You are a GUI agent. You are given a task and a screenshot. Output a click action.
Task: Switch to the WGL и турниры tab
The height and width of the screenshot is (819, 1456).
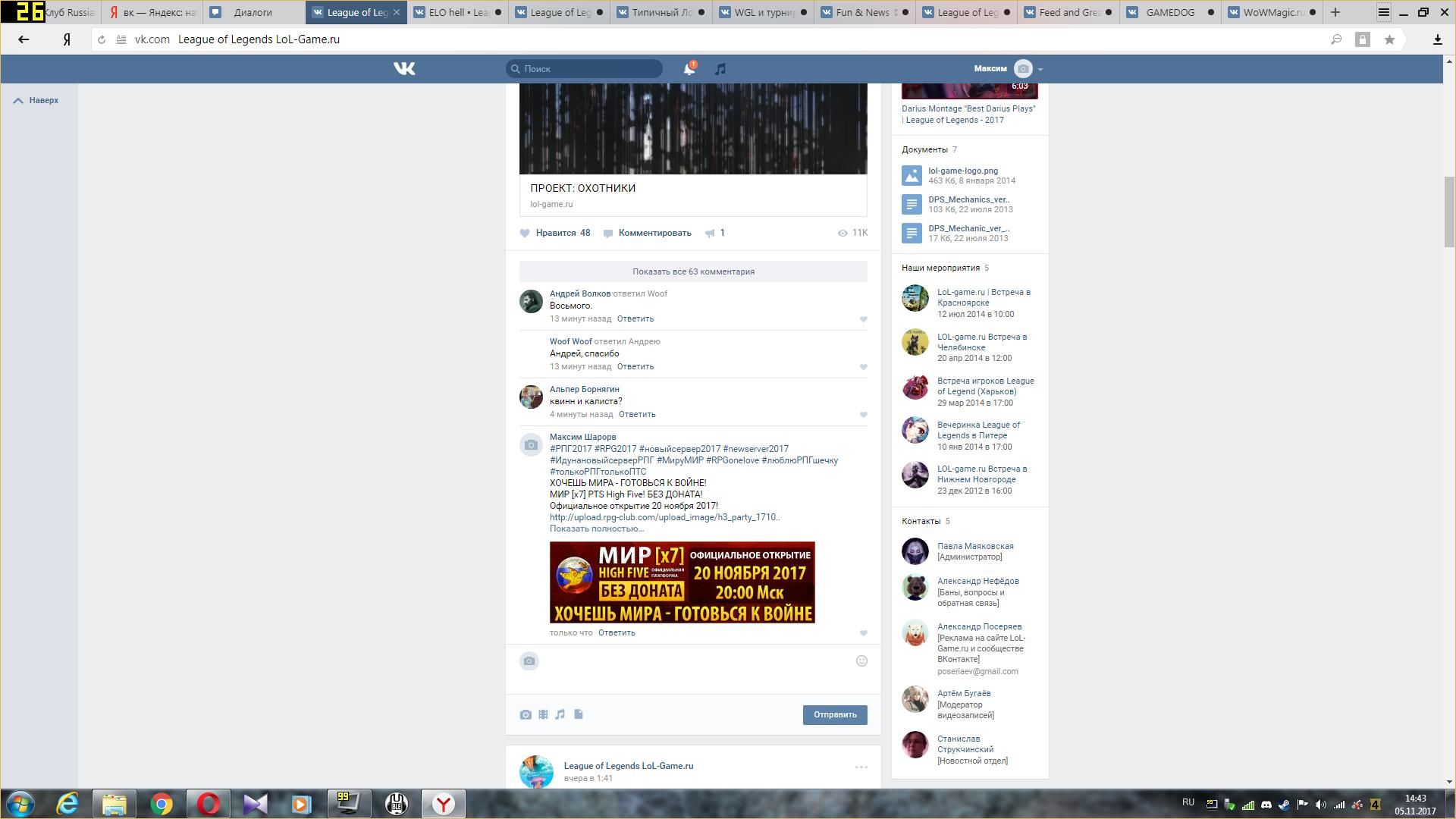(764, 12)
